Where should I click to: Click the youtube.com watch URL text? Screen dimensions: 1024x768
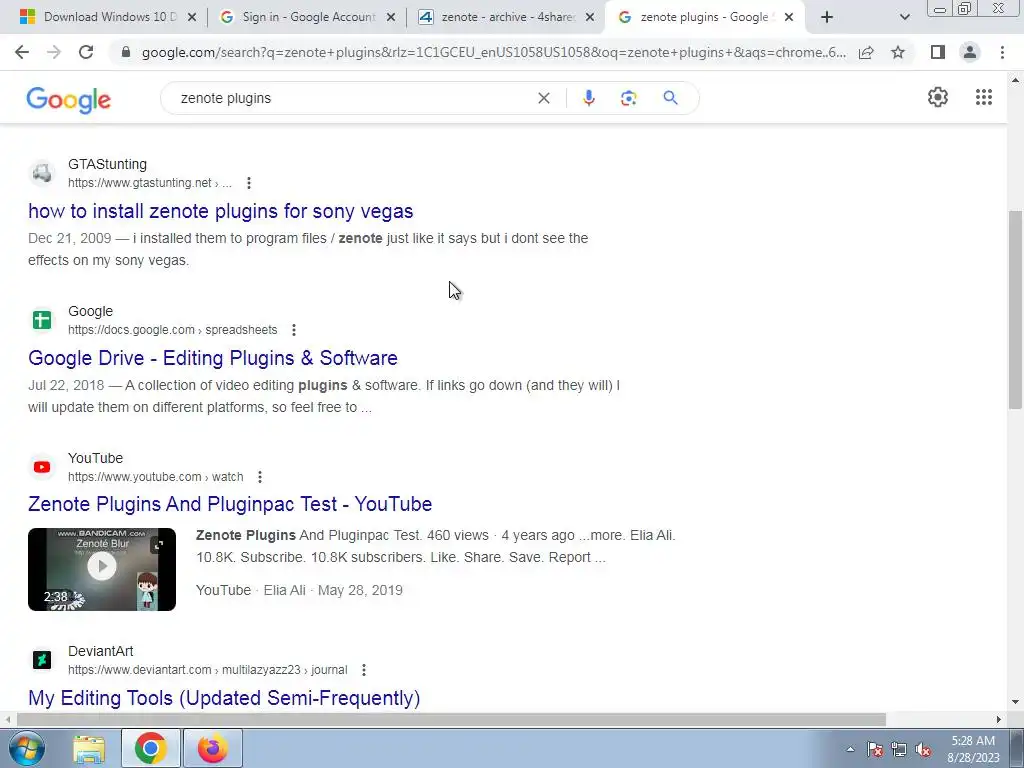(155, 477)
